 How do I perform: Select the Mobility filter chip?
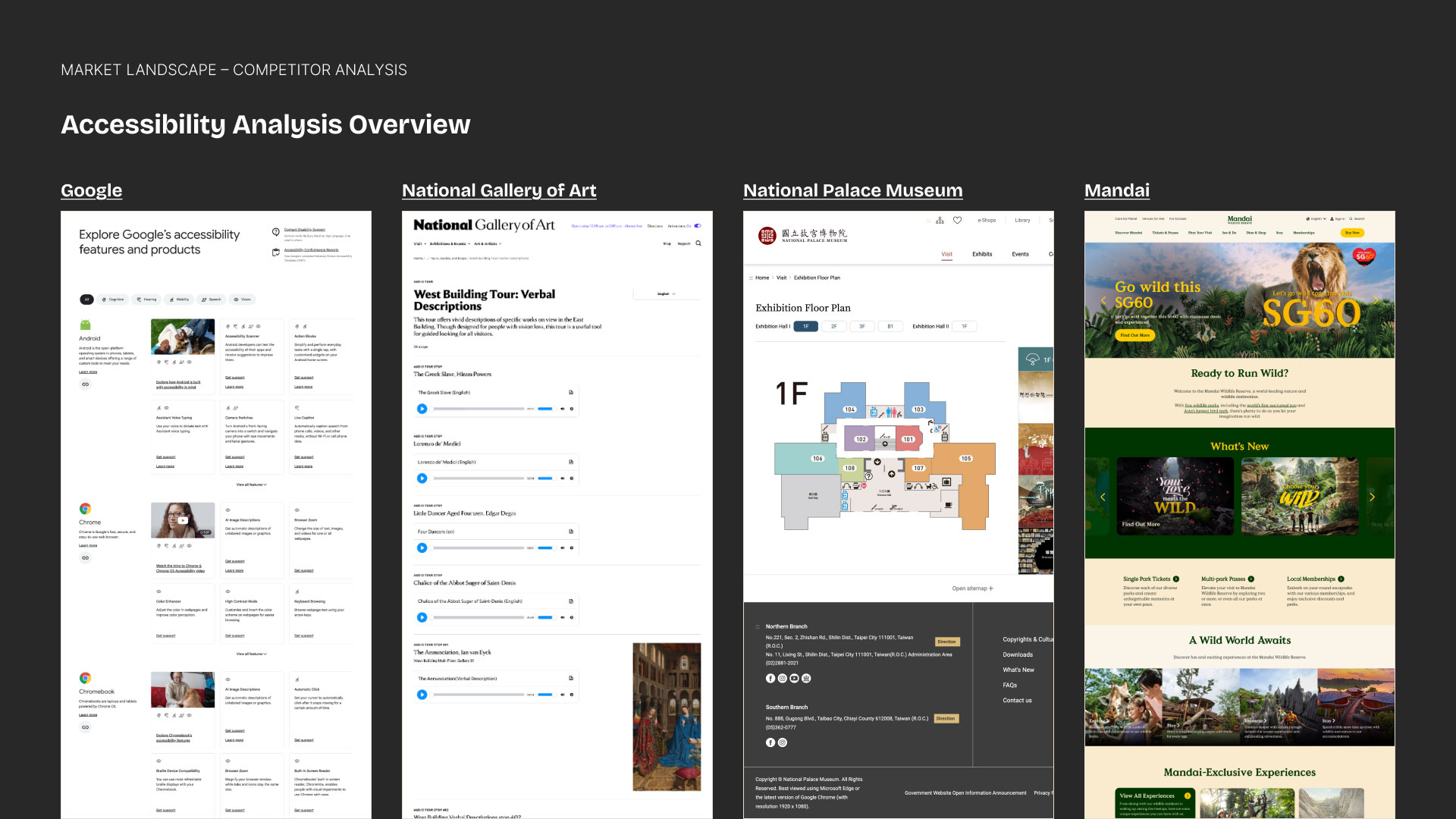(179, 300)
